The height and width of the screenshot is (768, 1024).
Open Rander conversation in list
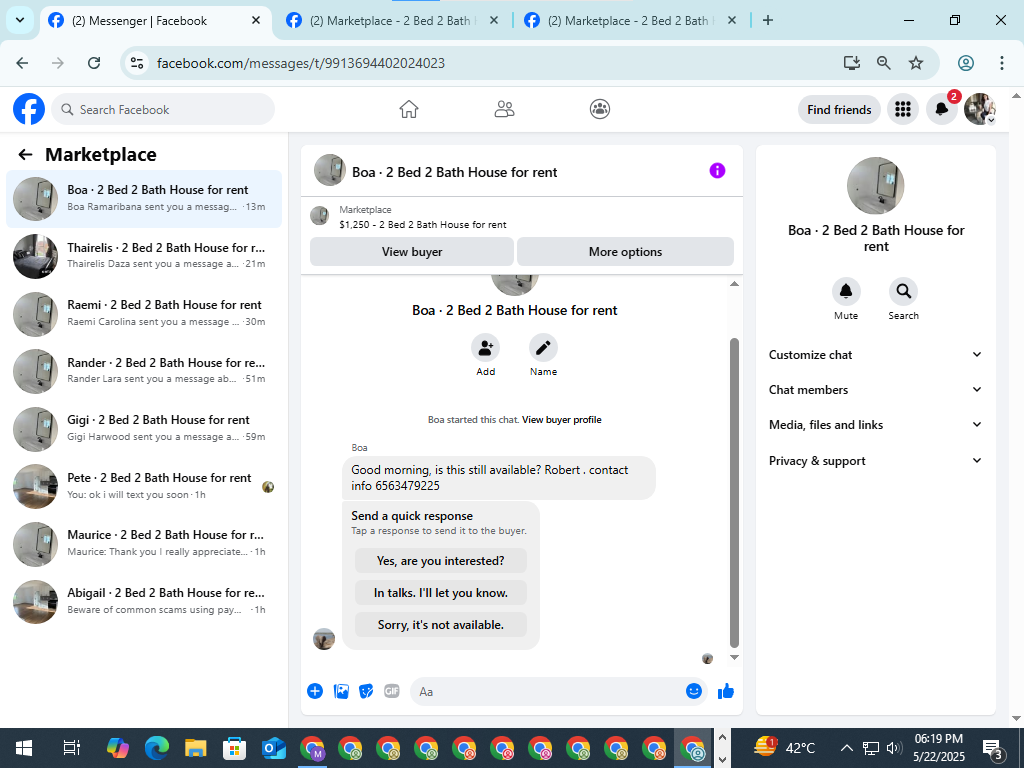[x=144, y=371]
